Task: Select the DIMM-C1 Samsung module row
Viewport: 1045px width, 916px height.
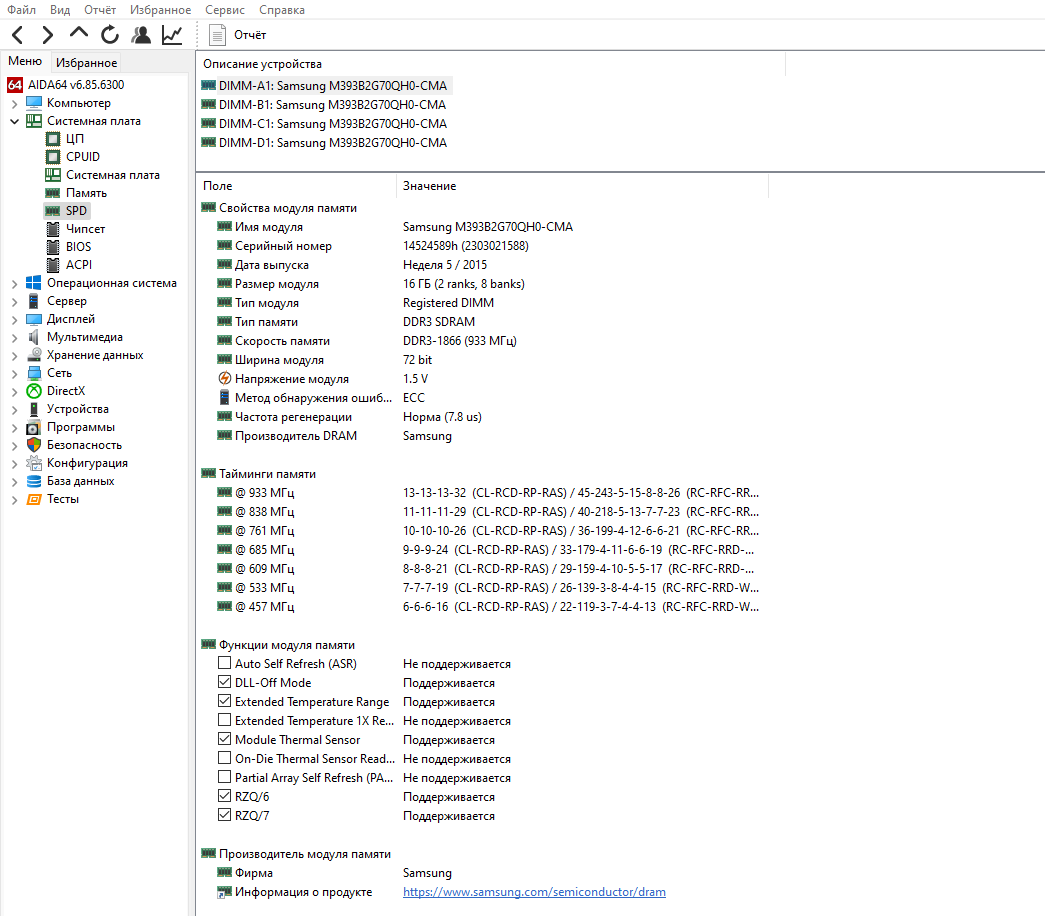Action: tap(324, 123)
